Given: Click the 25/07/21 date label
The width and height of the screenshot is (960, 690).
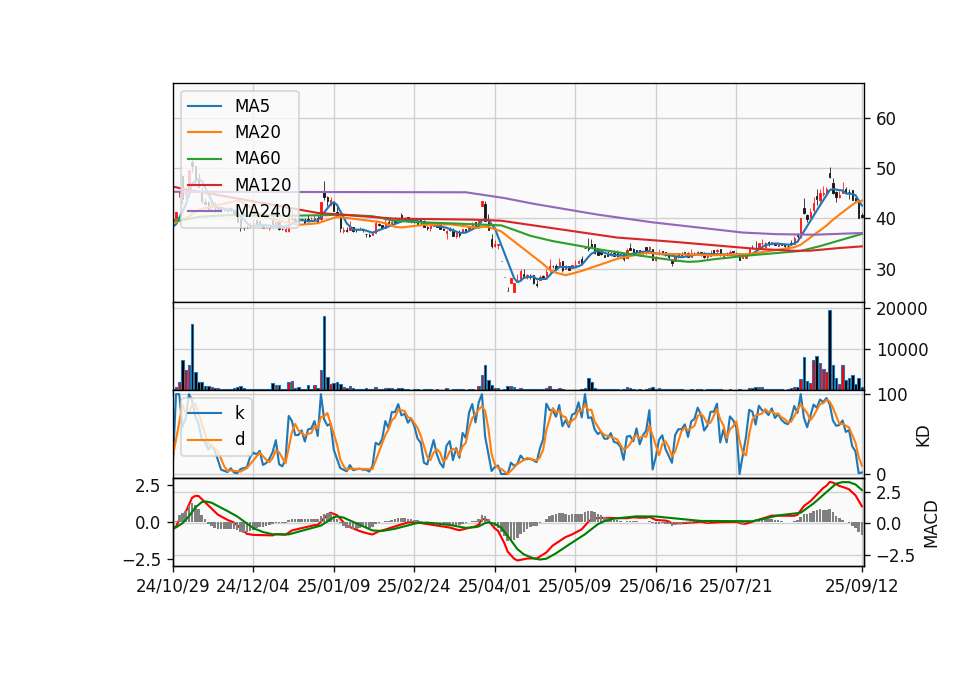Looking at the screenshot, I should 736,586.
